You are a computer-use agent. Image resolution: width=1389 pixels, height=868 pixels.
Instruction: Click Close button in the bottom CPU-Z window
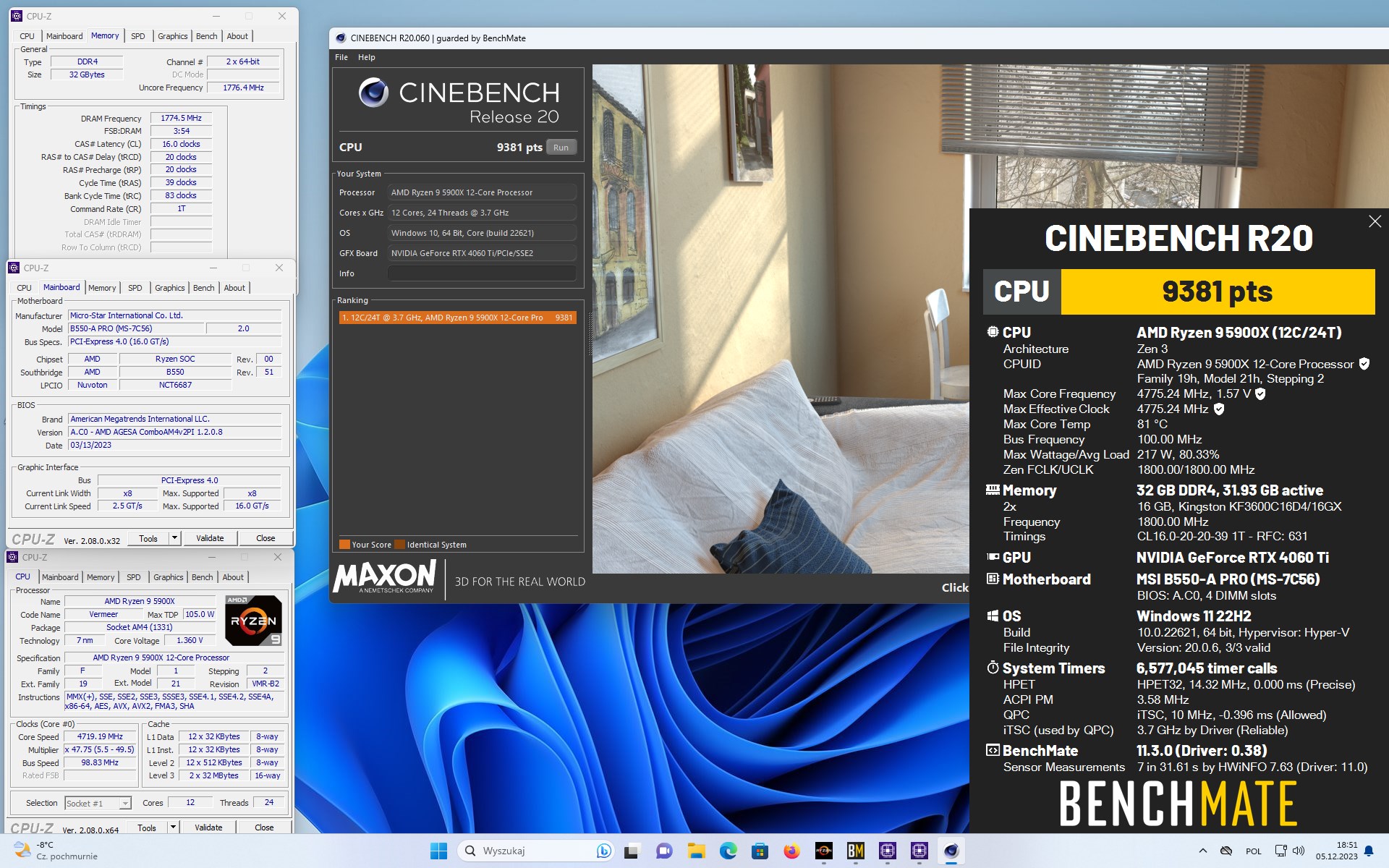(x=264, y=827)
